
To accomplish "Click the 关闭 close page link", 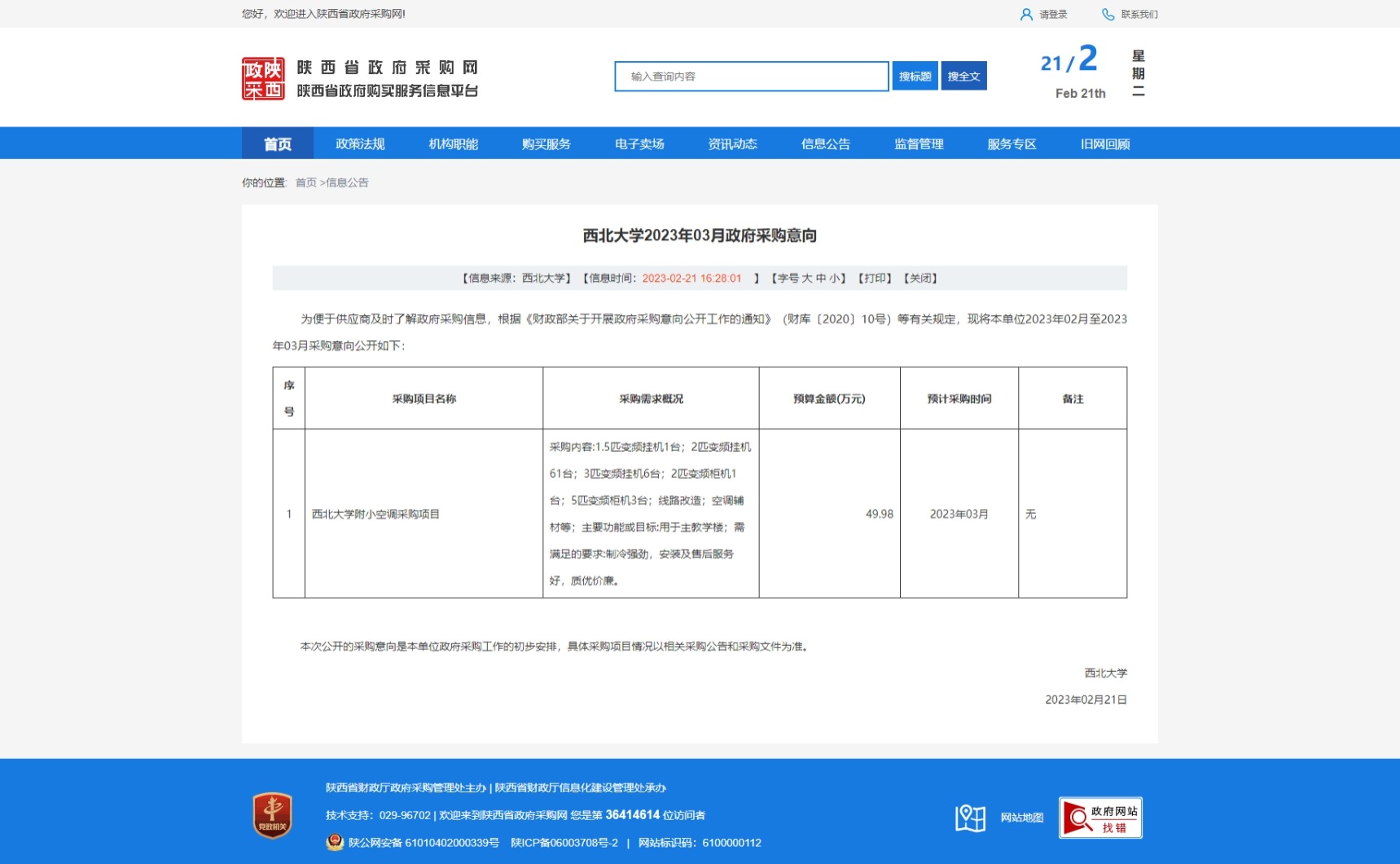I will [x=920, y=278].
